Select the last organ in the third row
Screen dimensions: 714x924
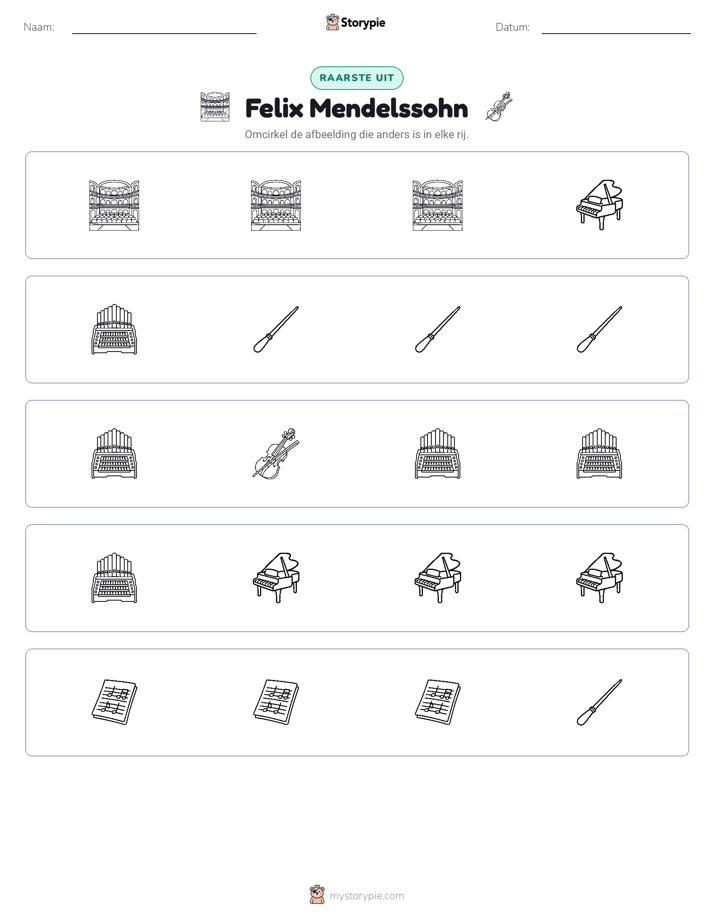pos(599,454)
